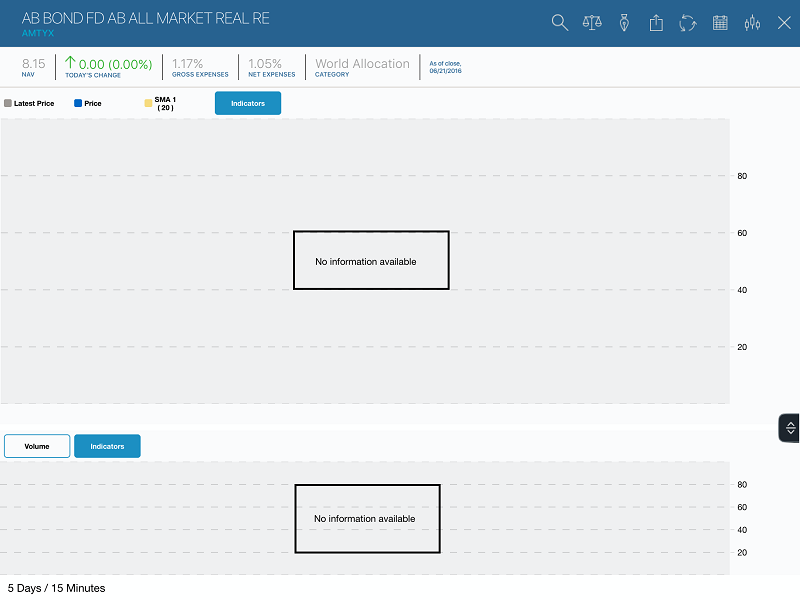Close the chart with X icon

(x=784, y=22)
